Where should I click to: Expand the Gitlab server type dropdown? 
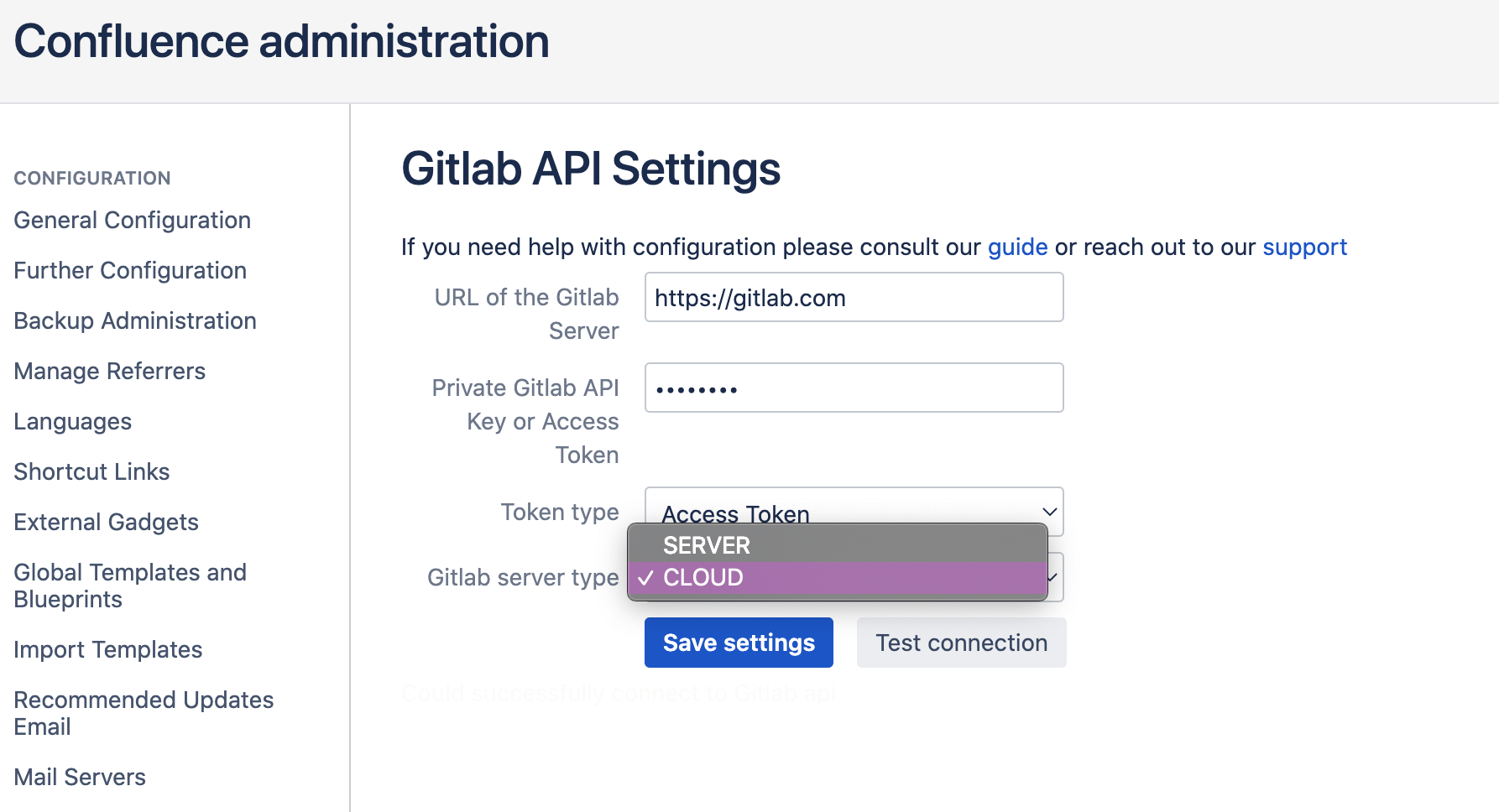point(1056,577)
